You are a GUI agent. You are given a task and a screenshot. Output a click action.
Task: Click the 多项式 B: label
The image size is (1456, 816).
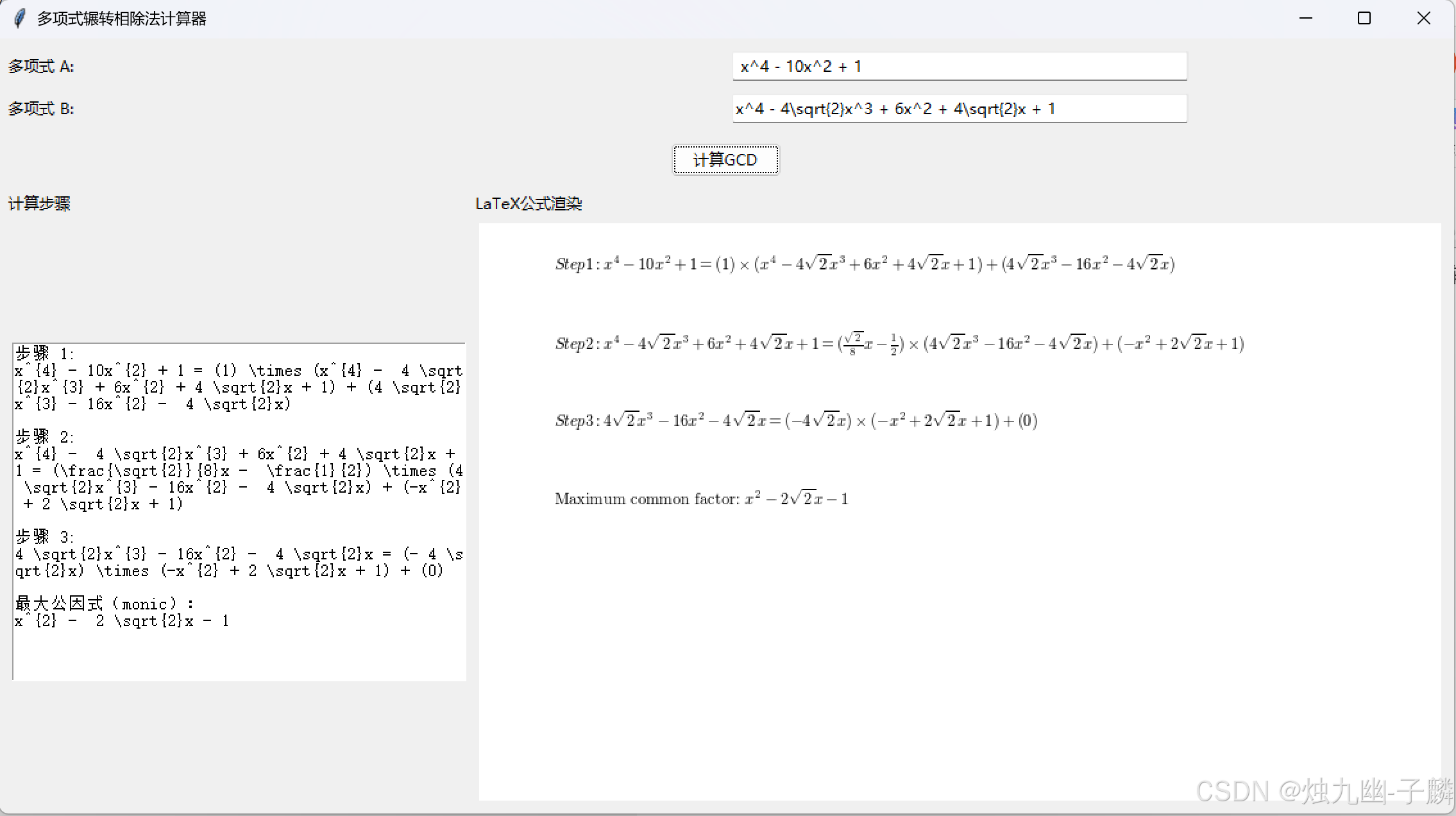[41, 109]
